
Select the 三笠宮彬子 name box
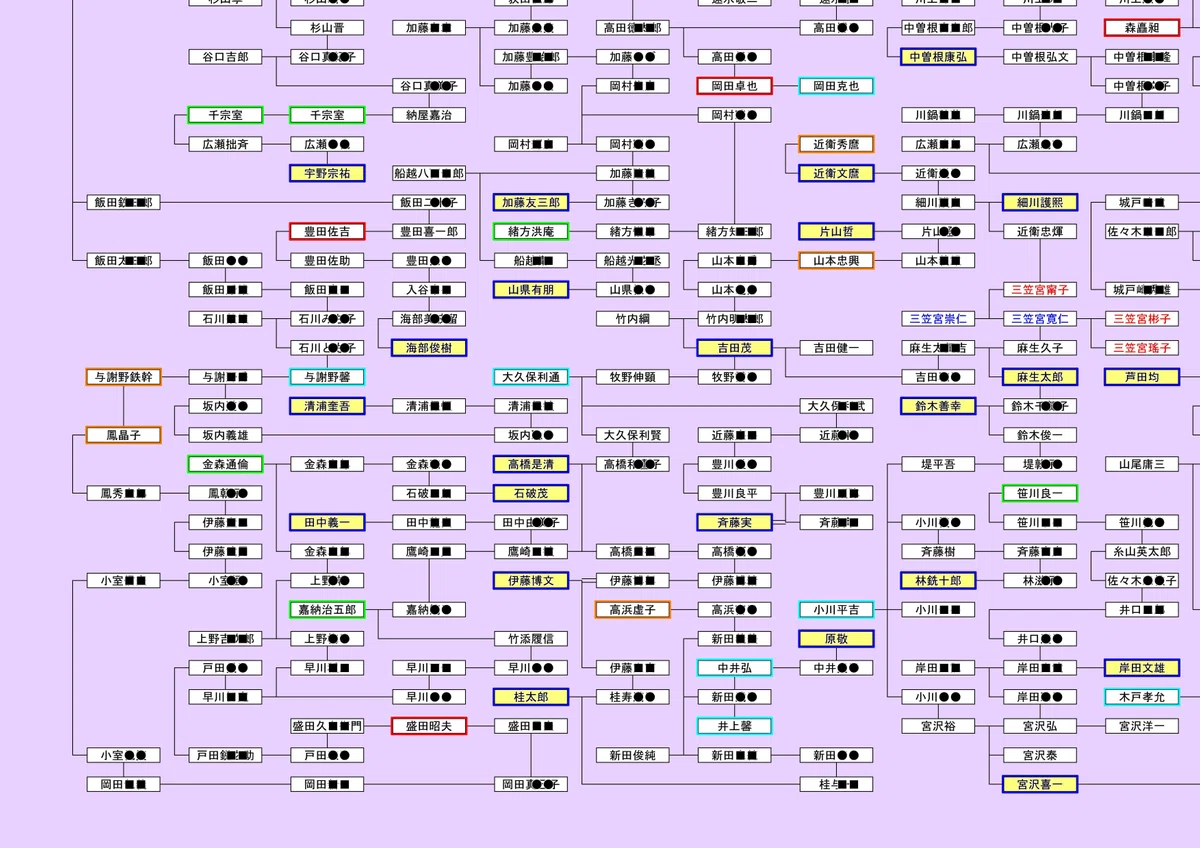(x=1141, y=319)
